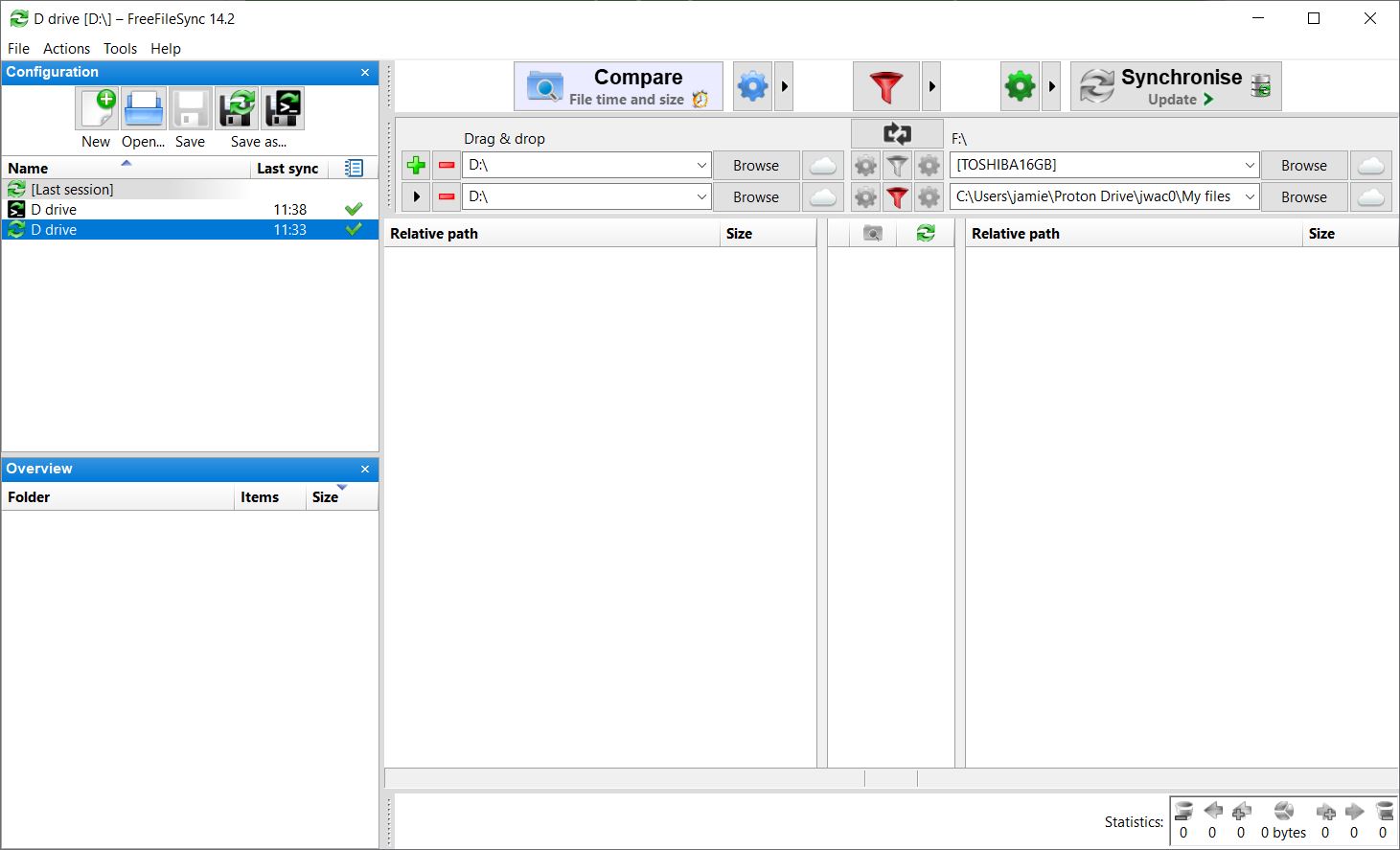The height and width of the screenshot is (850, 1400).
Task: Start comparison with the Compare button
Action: [x=618, y=86]
